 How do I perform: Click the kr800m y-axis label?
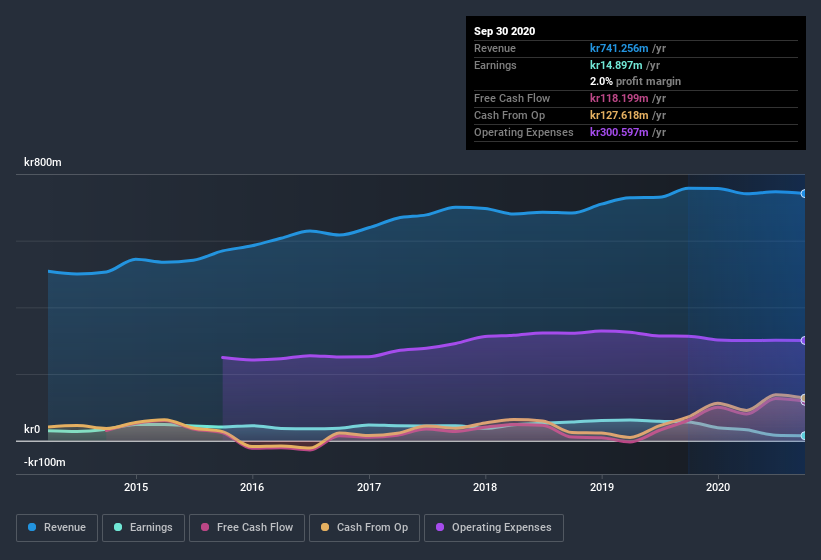pyautogui.click(x=43, y=162)
